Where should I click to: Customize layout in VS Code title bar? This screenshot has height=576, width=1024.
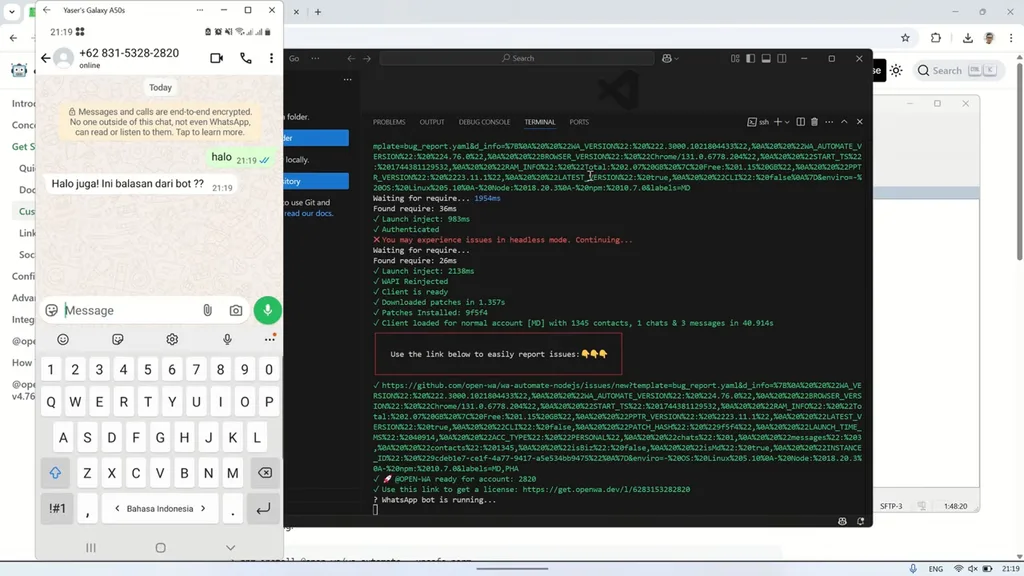735,58
